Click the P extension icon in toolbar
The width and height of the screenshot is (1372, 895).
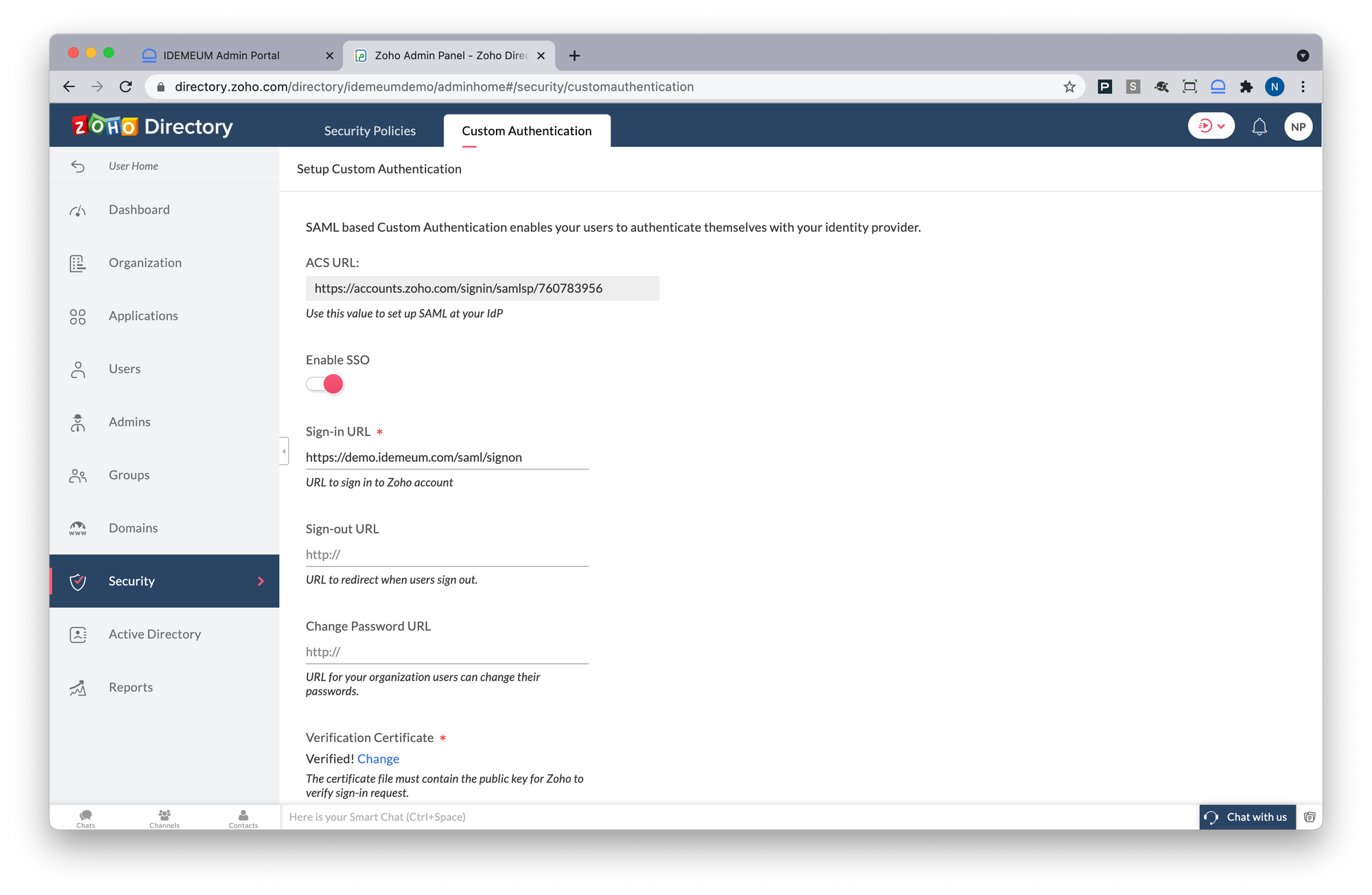point(1104,86)
